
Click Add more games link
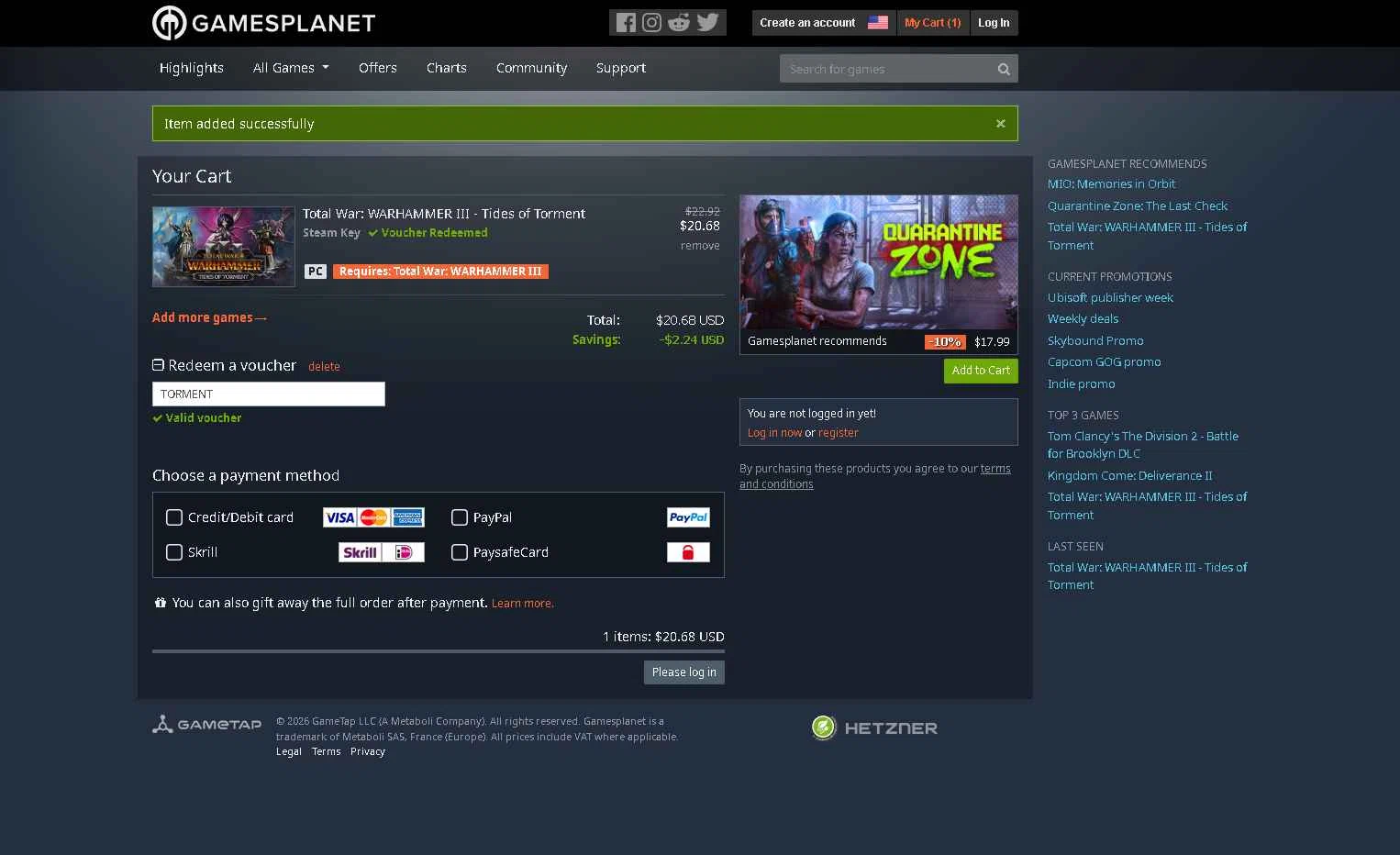pyautogui.click(x=209, y=317)
